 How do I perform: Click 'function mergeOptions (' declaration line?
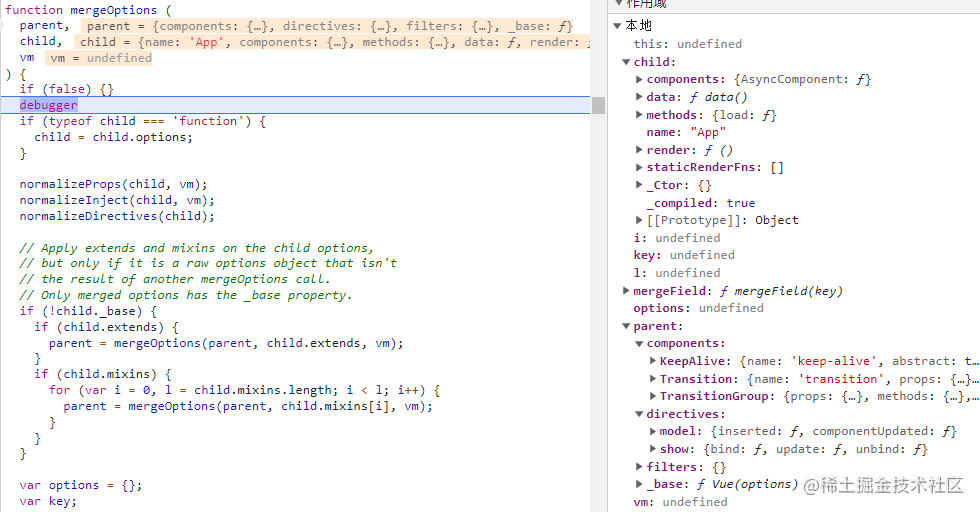click(88, 10)
